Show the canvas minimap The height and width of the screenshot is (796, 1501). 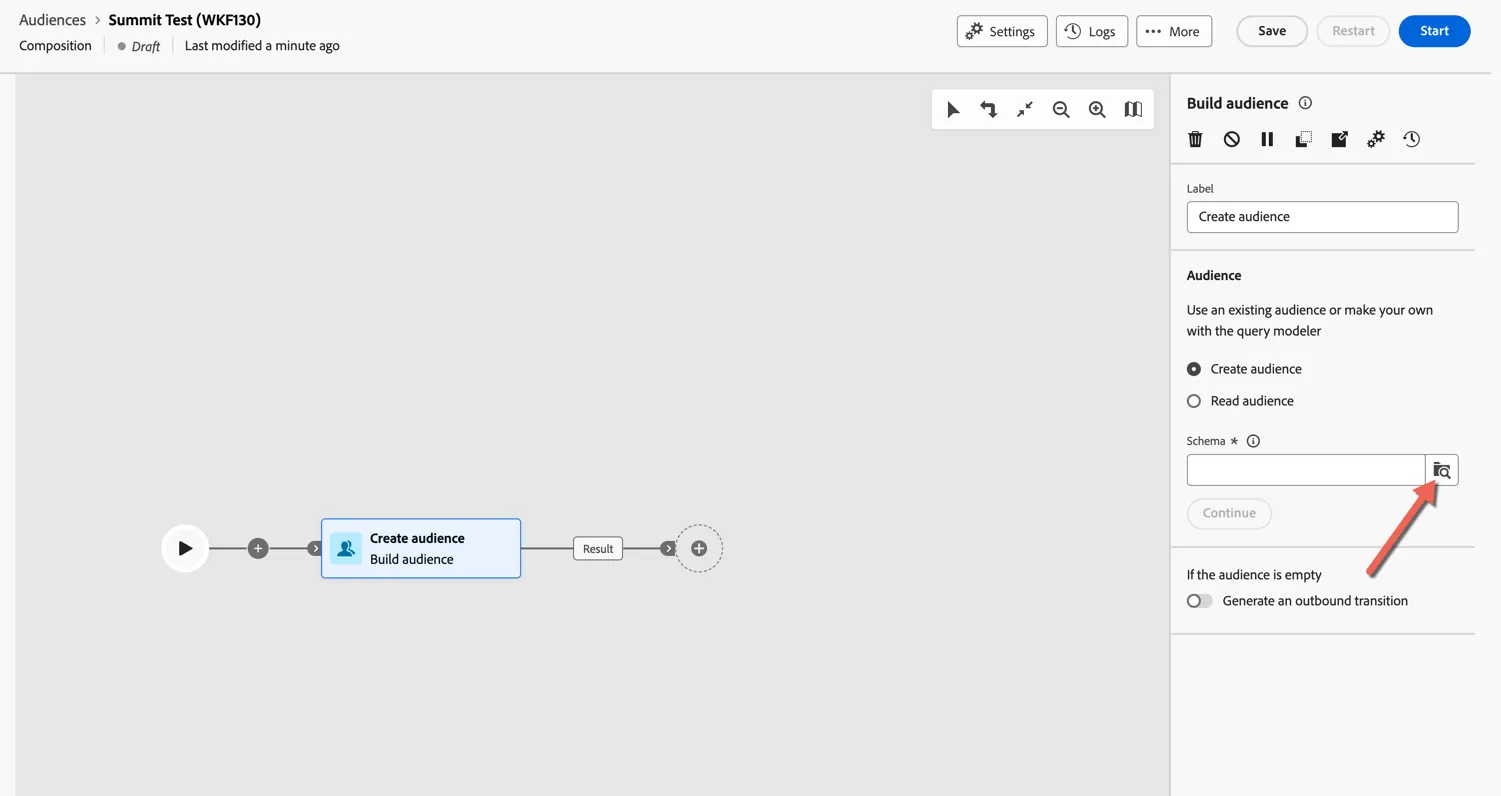(x=1133, y=110)
